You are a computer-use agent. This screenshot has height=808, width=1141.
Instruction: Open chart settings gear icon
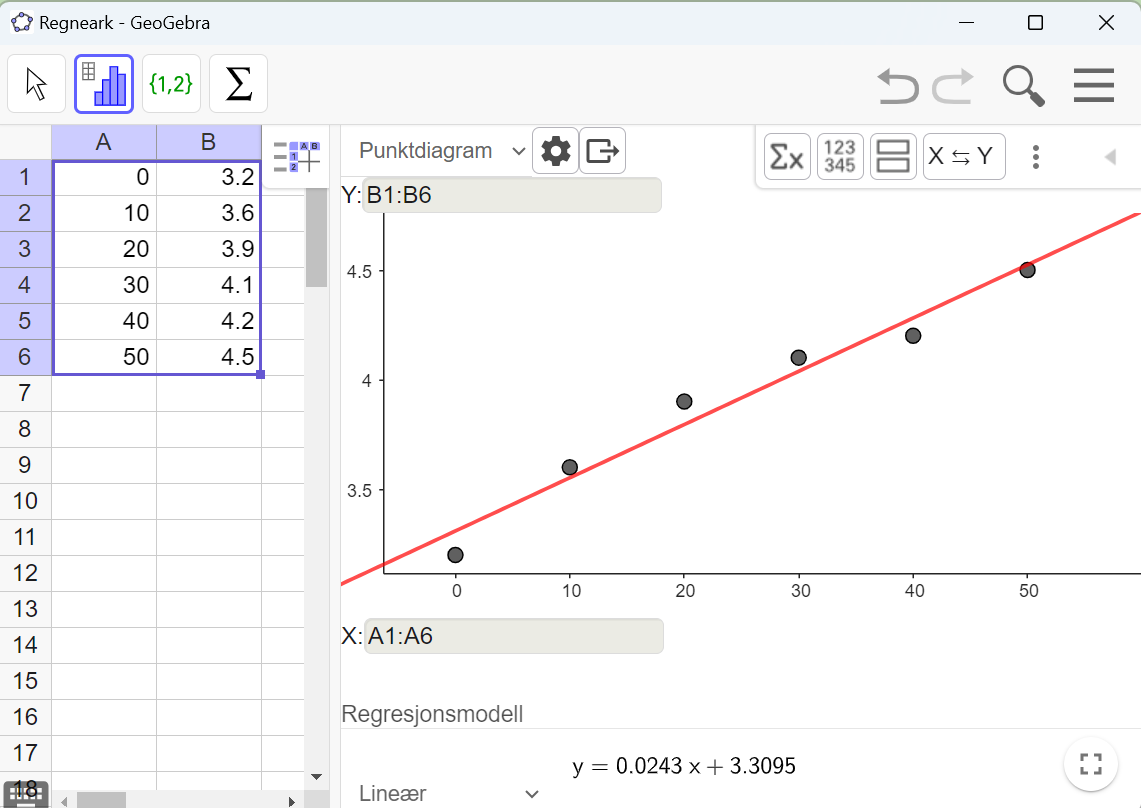pos(556,151)
